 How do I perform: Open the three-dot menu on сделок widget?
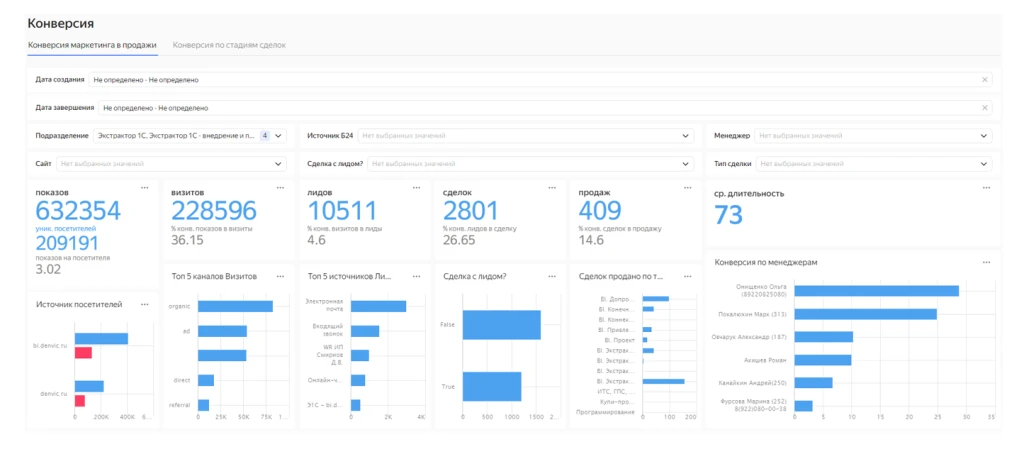click(x=553, y=187)
